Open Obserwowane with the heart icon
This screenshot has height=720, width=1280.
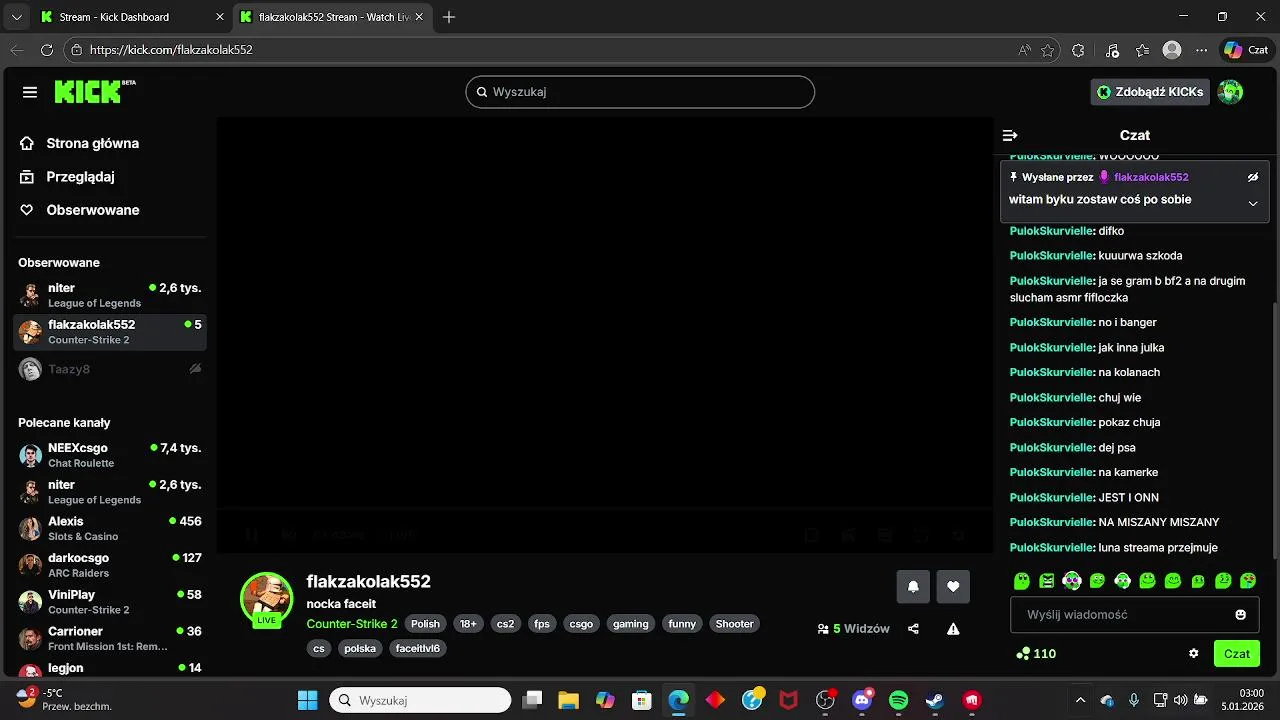click(80, 210)
